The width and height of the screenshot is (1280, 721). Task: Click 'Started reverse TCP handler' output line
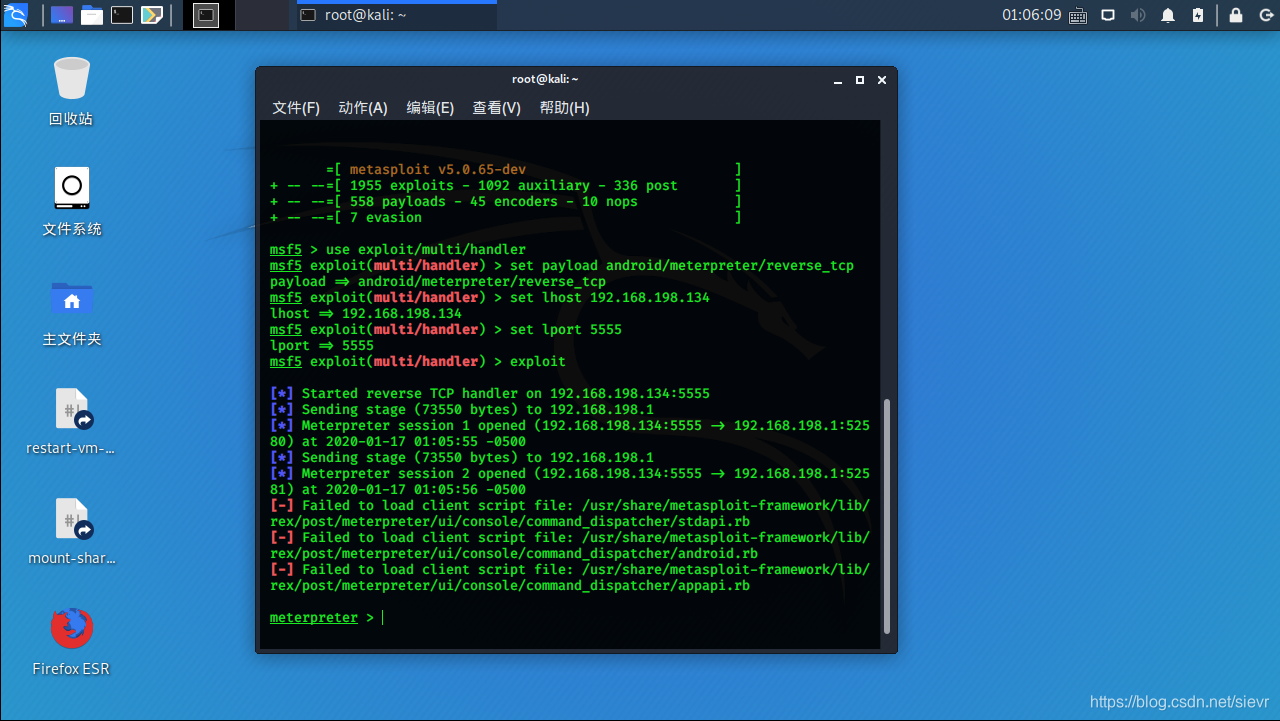[x=490, y=394]
